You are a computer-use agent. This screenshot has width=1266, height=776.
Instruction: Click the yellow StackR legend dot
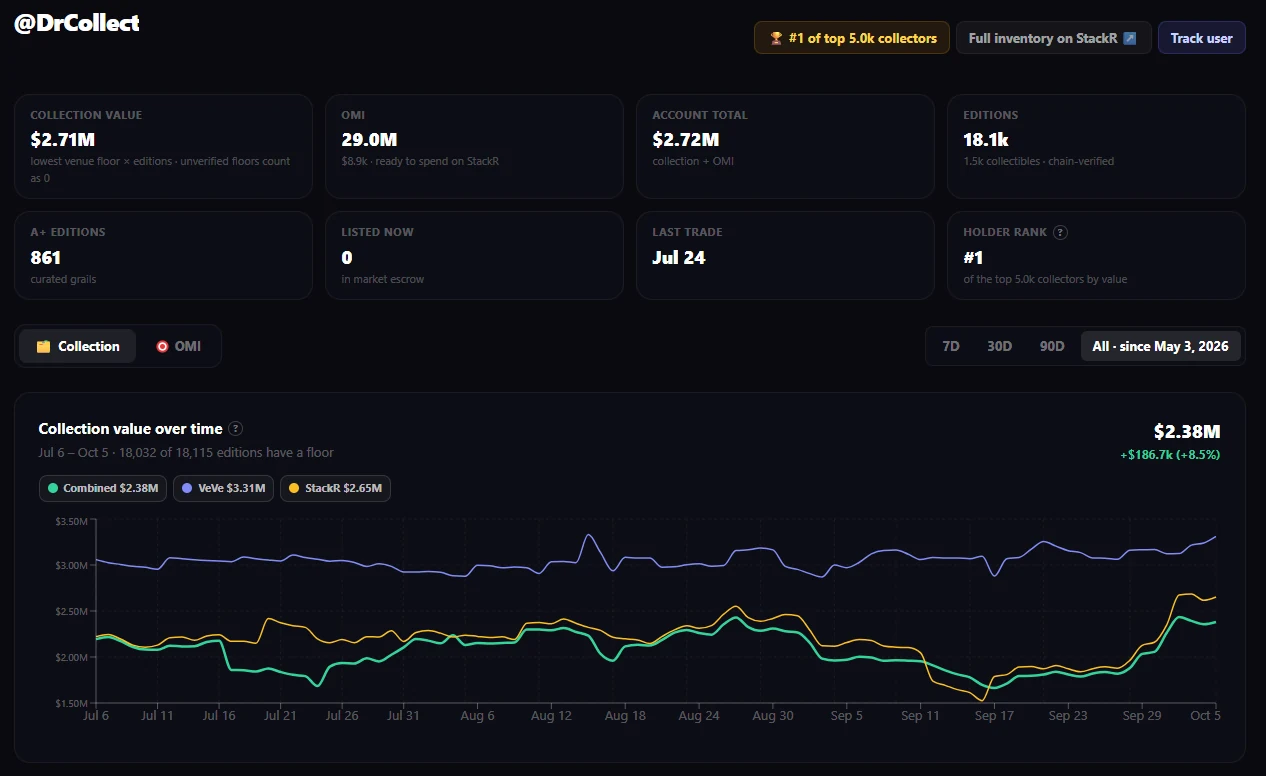coord(293,489)
